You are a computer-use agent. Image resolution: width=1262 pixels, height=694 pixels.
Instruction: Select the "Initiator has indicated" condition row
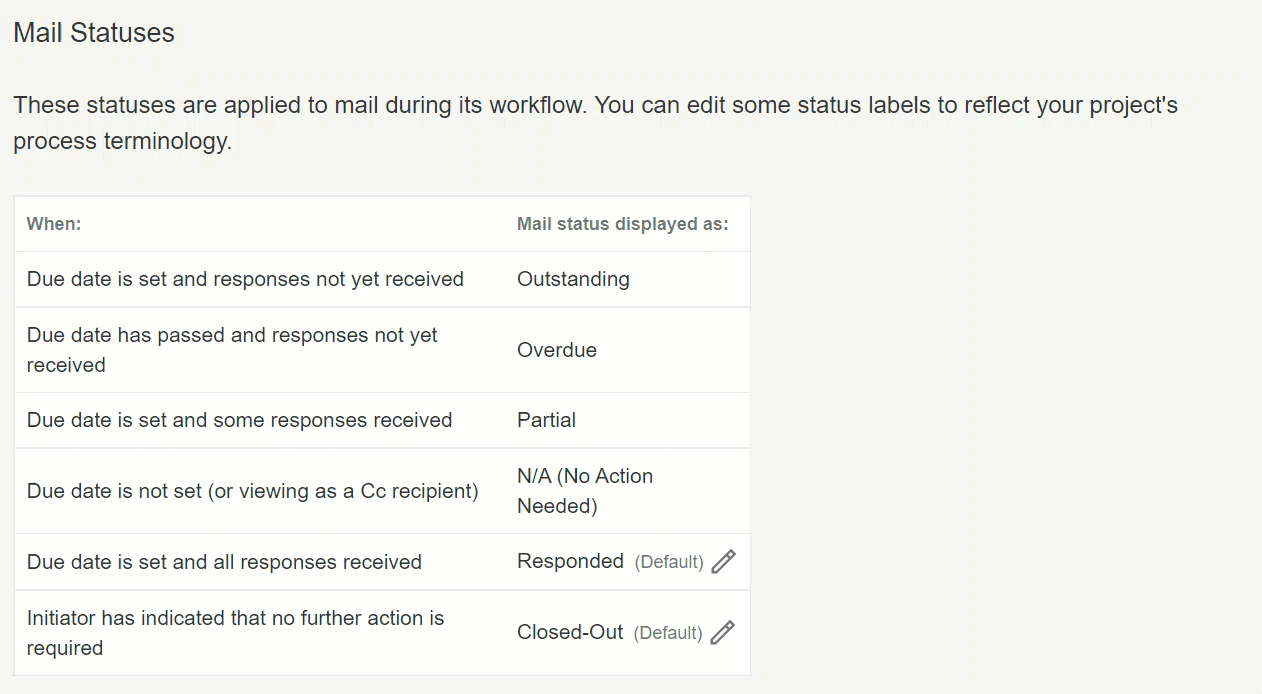(235, 633)
